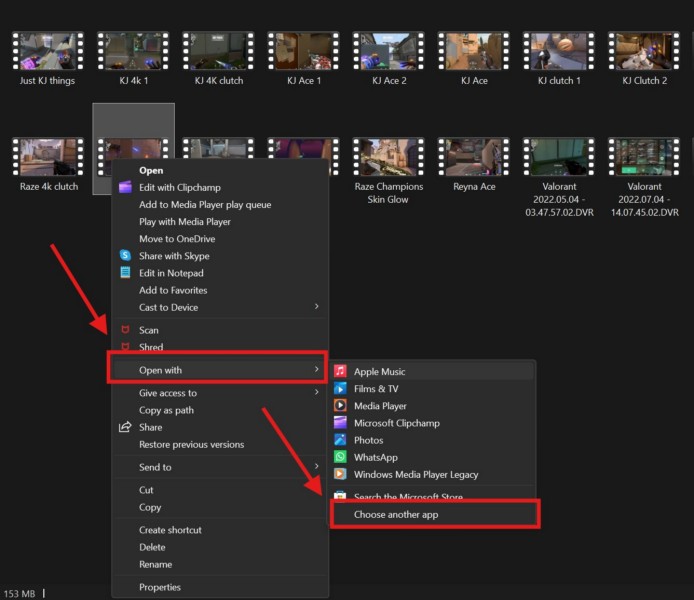The width and height of the screenshot is (694, 600).
Task: Click the Edit in Notepad icon
Action: (x=125, y=273)
